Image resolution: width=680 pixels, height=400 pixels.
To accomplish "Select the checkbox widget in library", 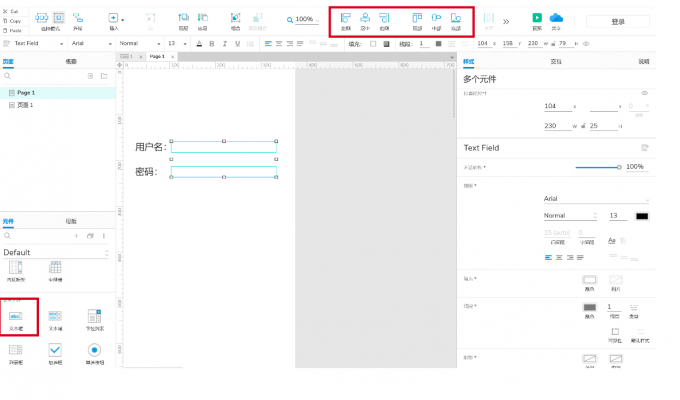I will [55, 354].
